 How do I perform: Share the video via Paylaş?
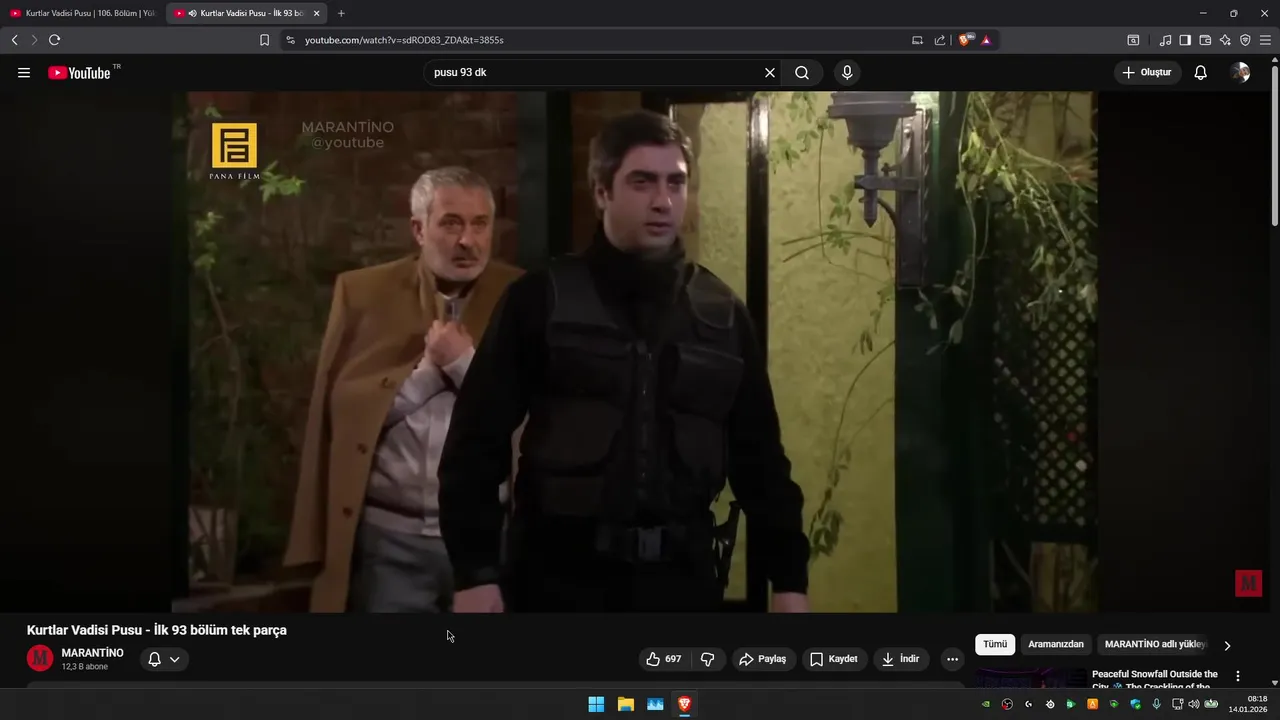(x=763, y=659)
